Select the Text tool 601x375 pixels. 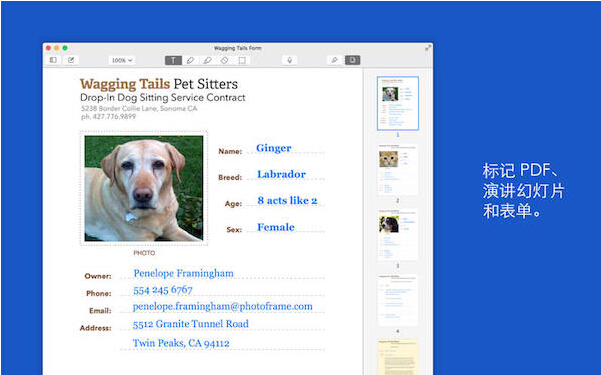[173, 60]
